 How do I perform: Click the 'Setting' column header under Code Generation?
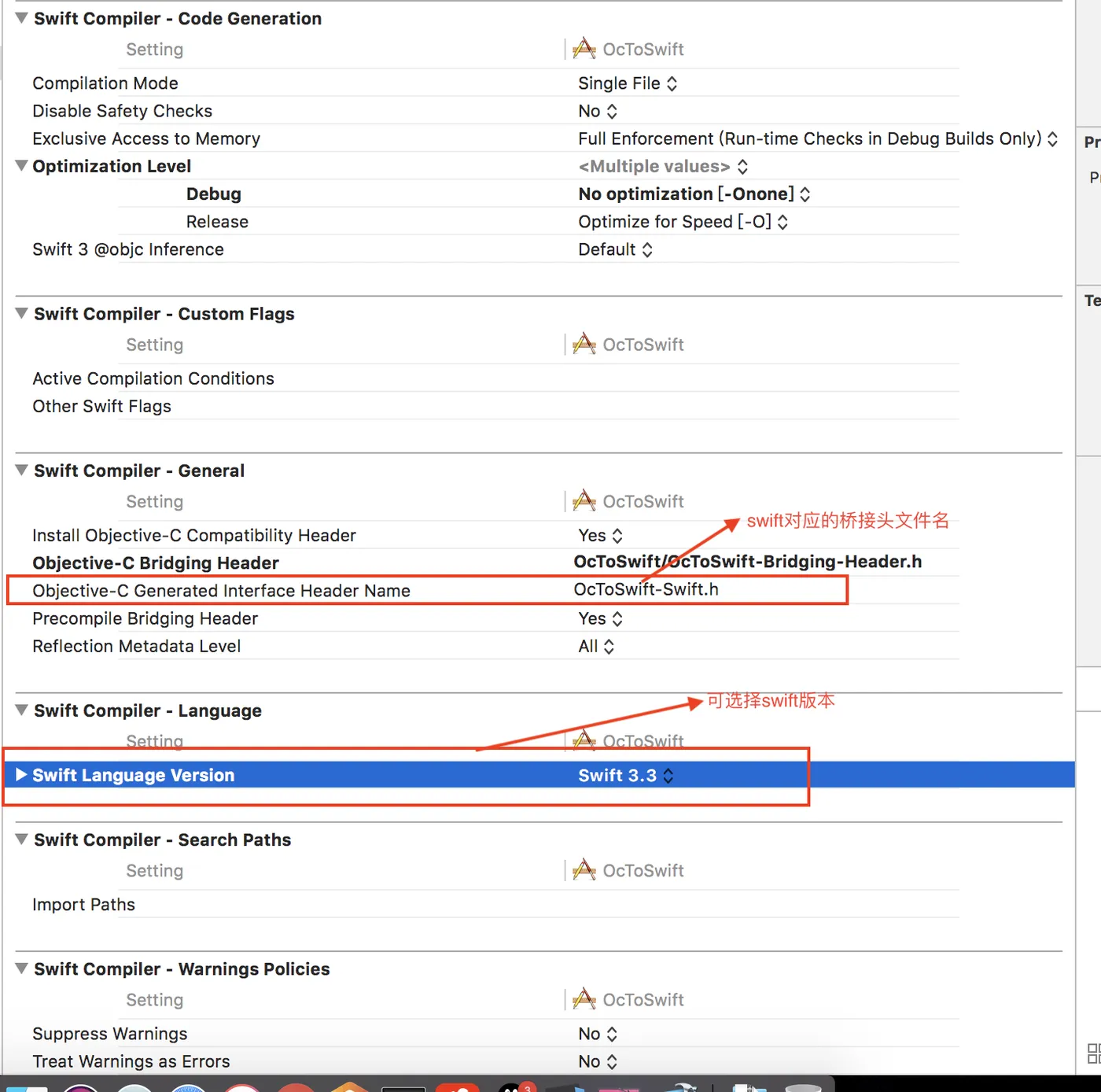click(155, 50)
